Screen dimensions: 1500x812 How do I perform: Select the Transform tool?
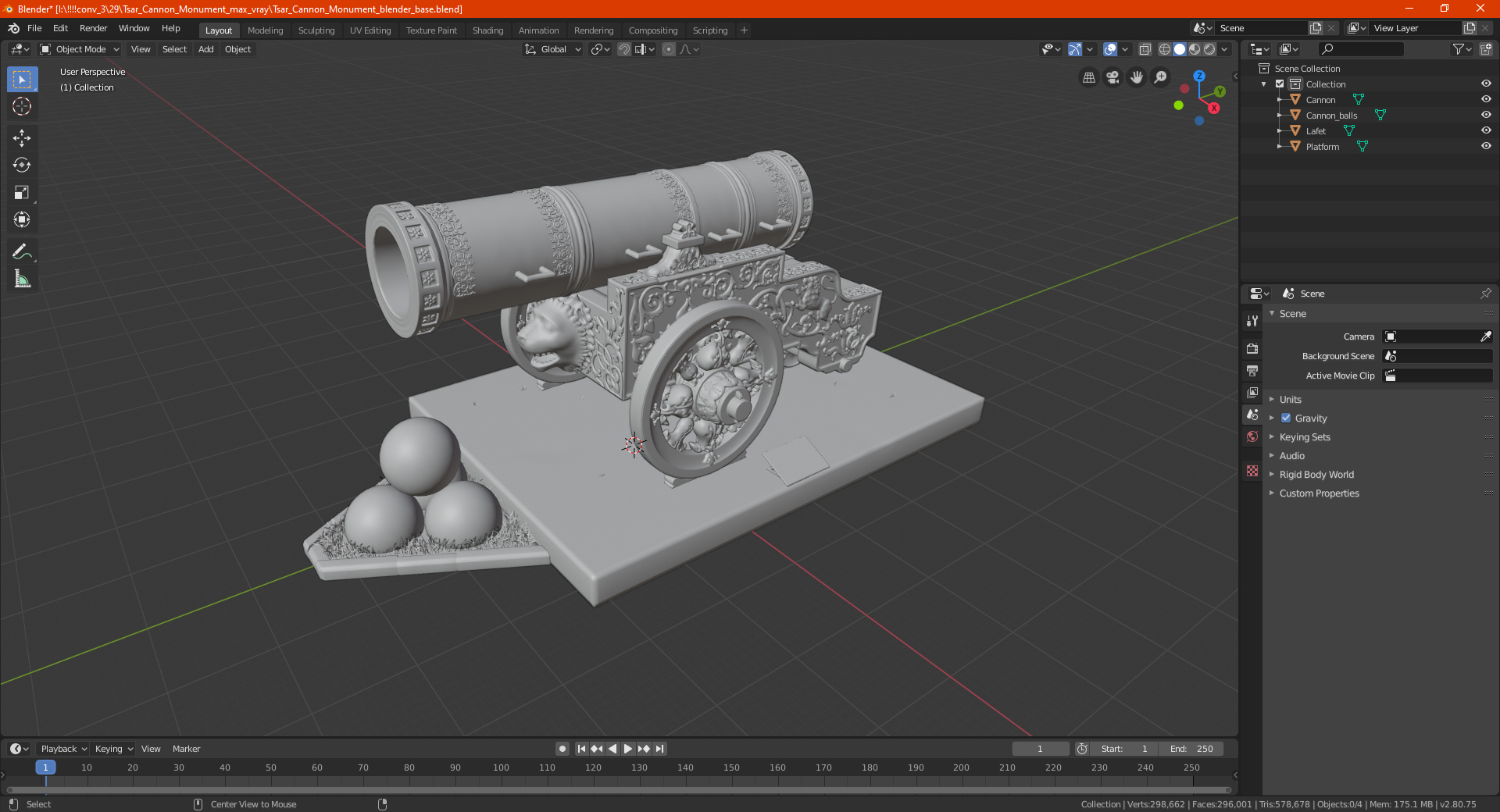point(22,219)
